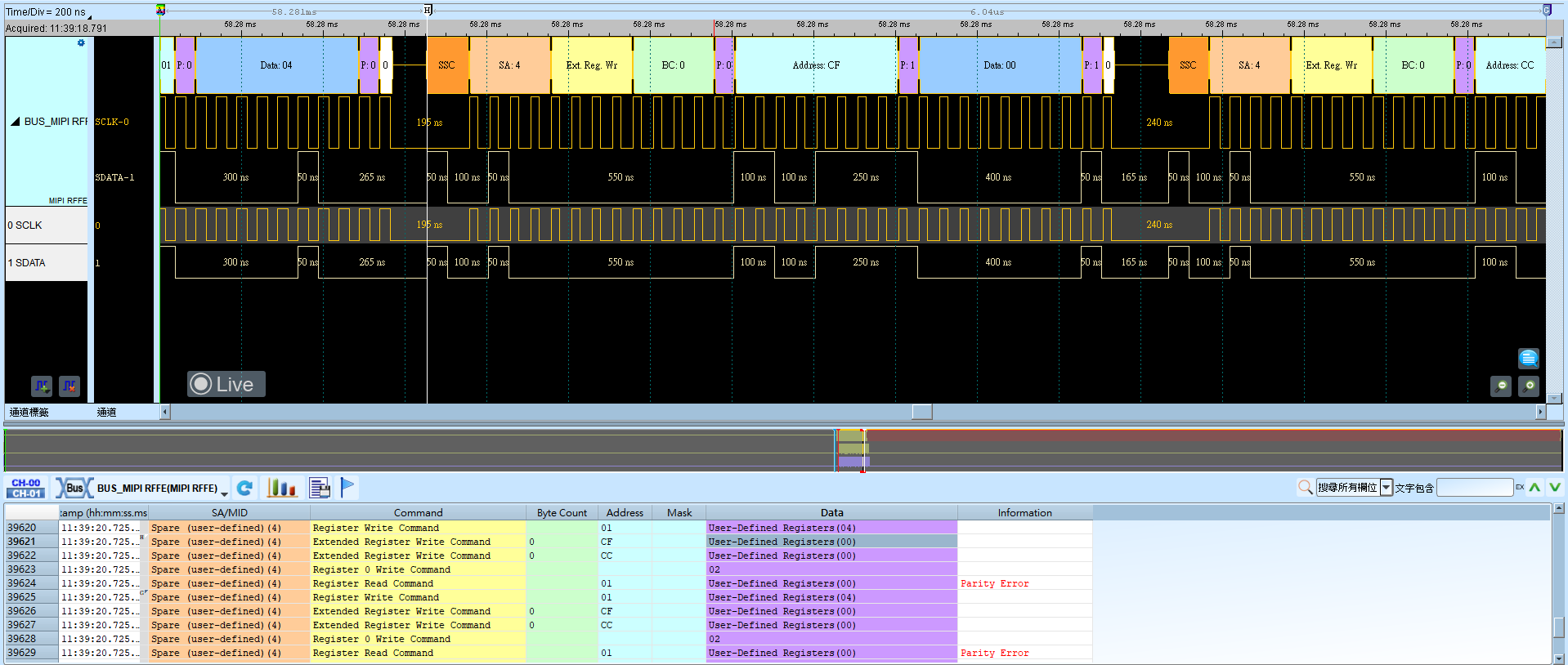Click Parity Error in row 39629
1568x665 pixels.
pyautogui.click(x=994, y=653)
